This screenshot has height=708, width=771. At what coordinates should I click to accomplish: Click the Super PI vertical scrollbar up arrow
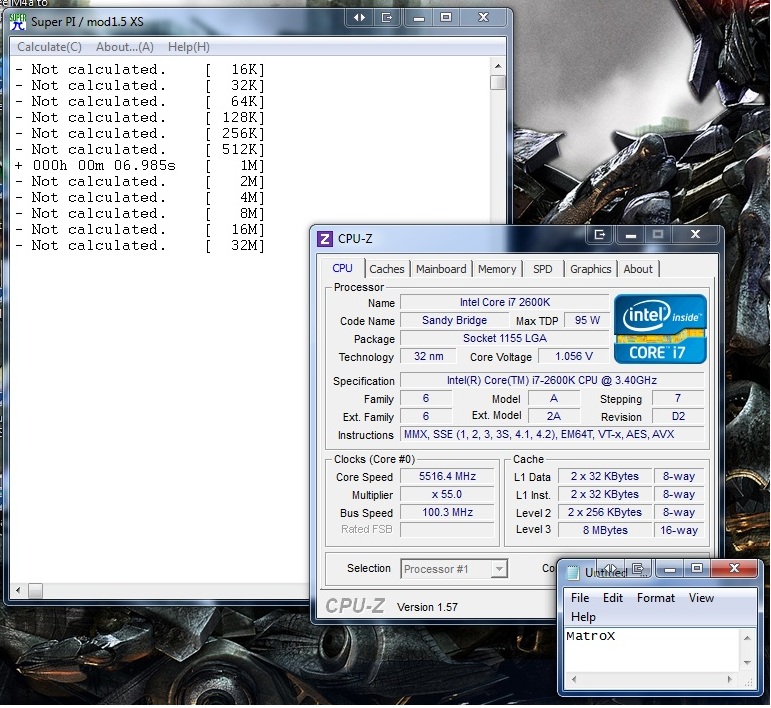point(498,66)
